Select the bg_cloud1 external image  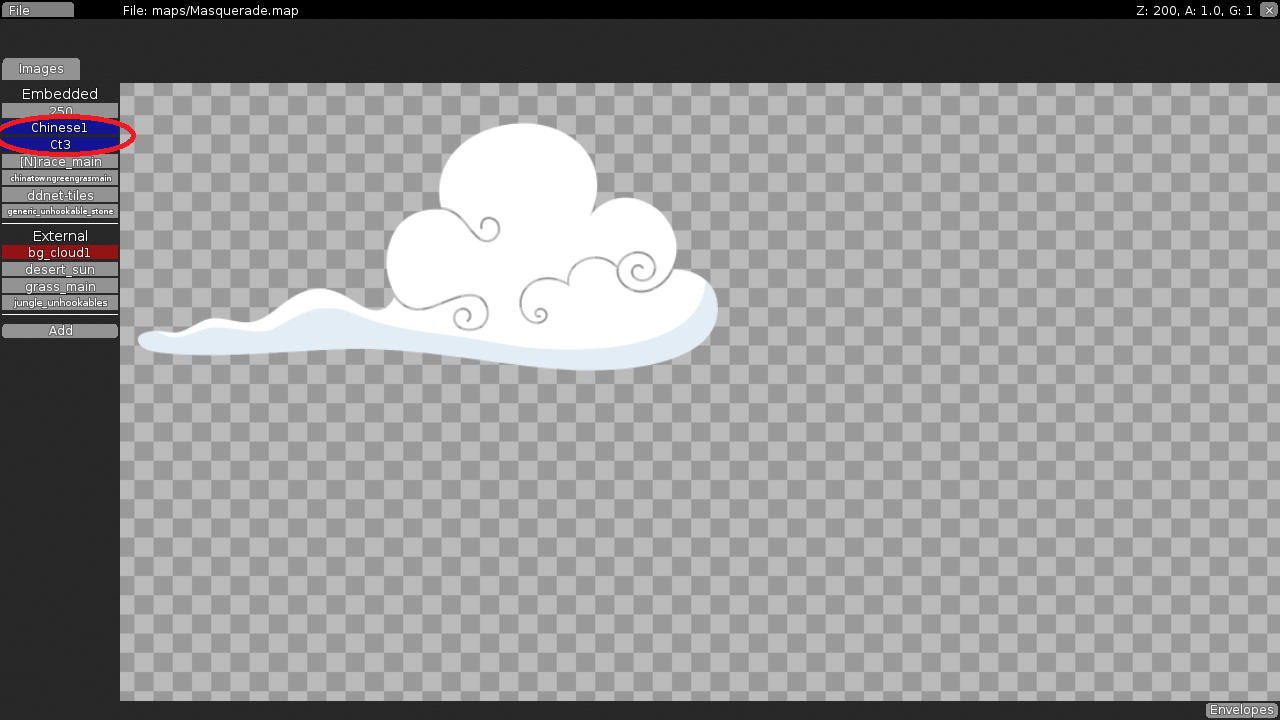60,252
